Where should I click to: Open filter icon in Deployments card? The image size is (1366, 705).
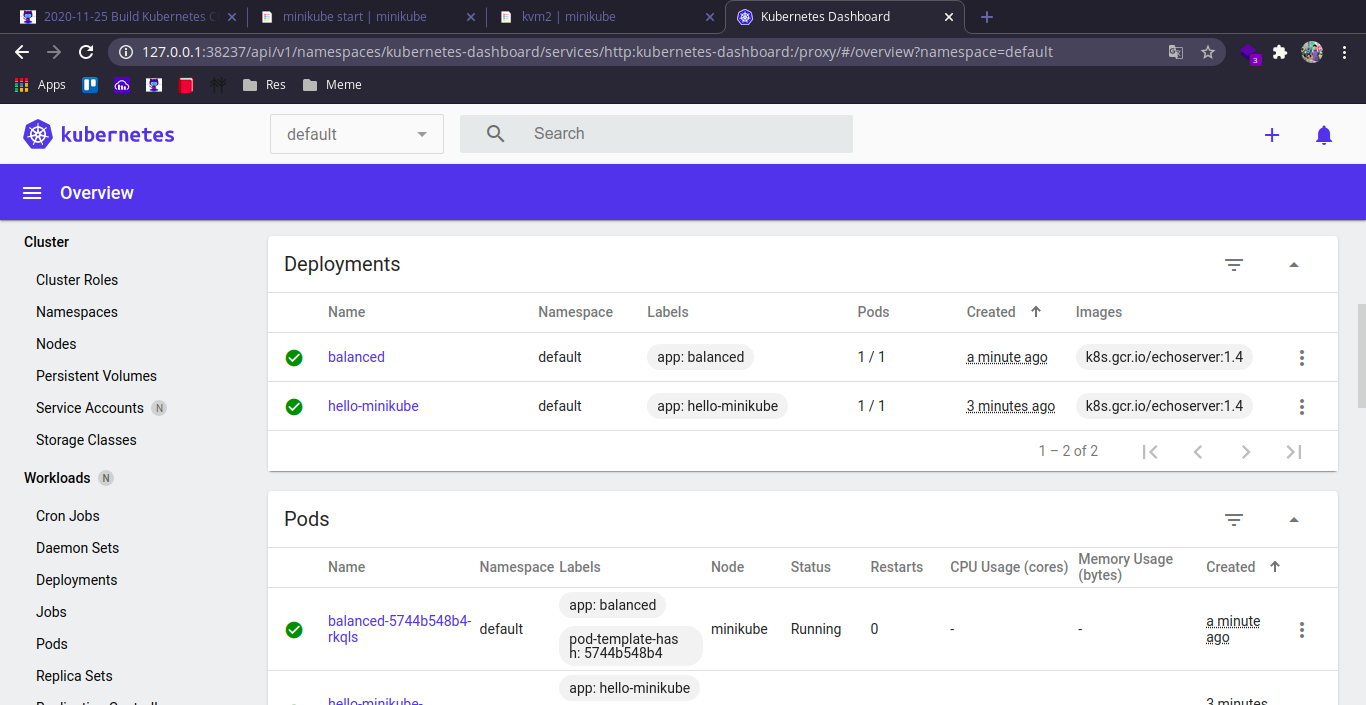[1234, 265]
